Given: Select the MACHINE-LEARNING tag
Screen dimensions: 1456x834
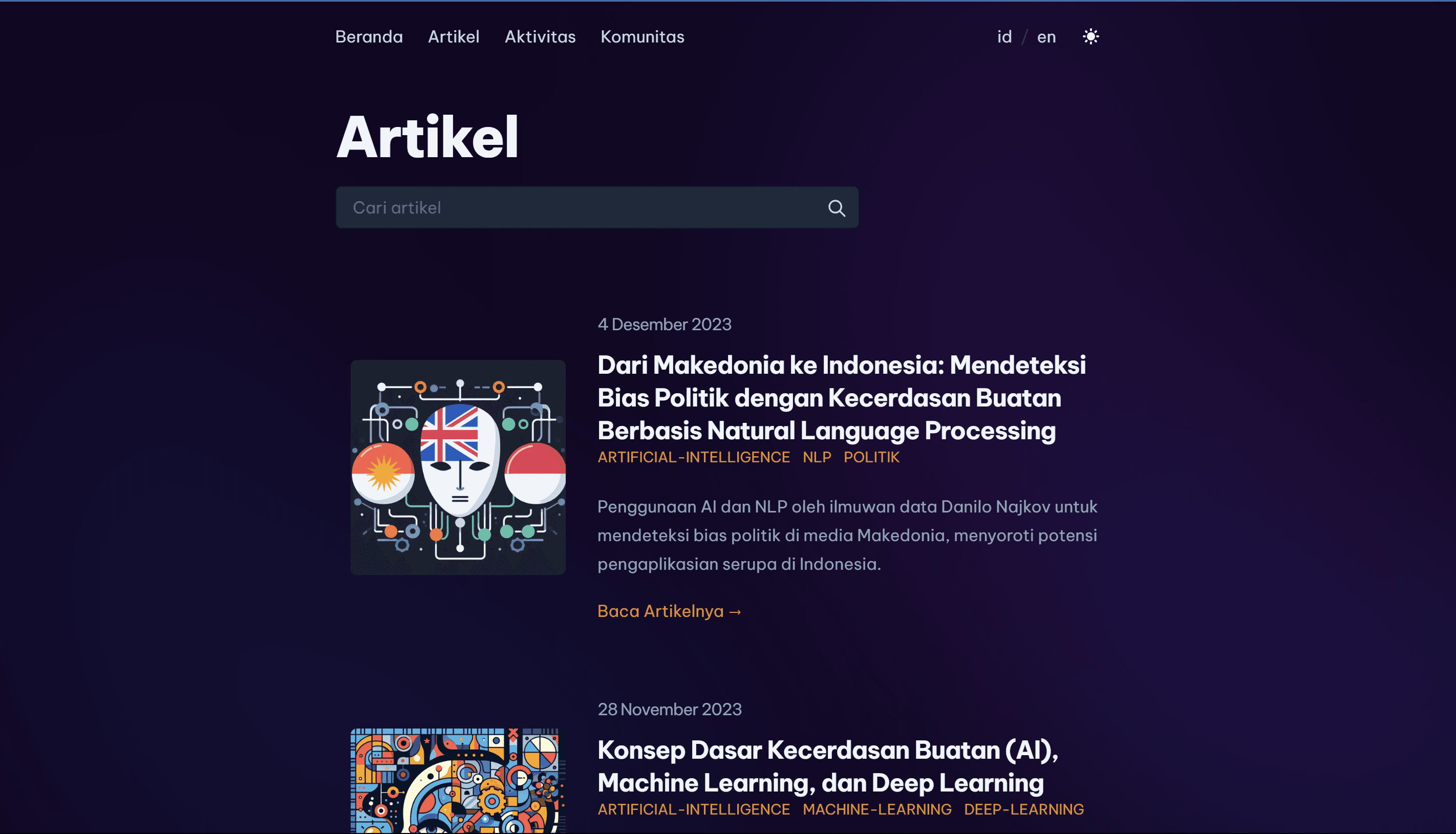Looking at the screenshot, I should click(x=877, y=809).
